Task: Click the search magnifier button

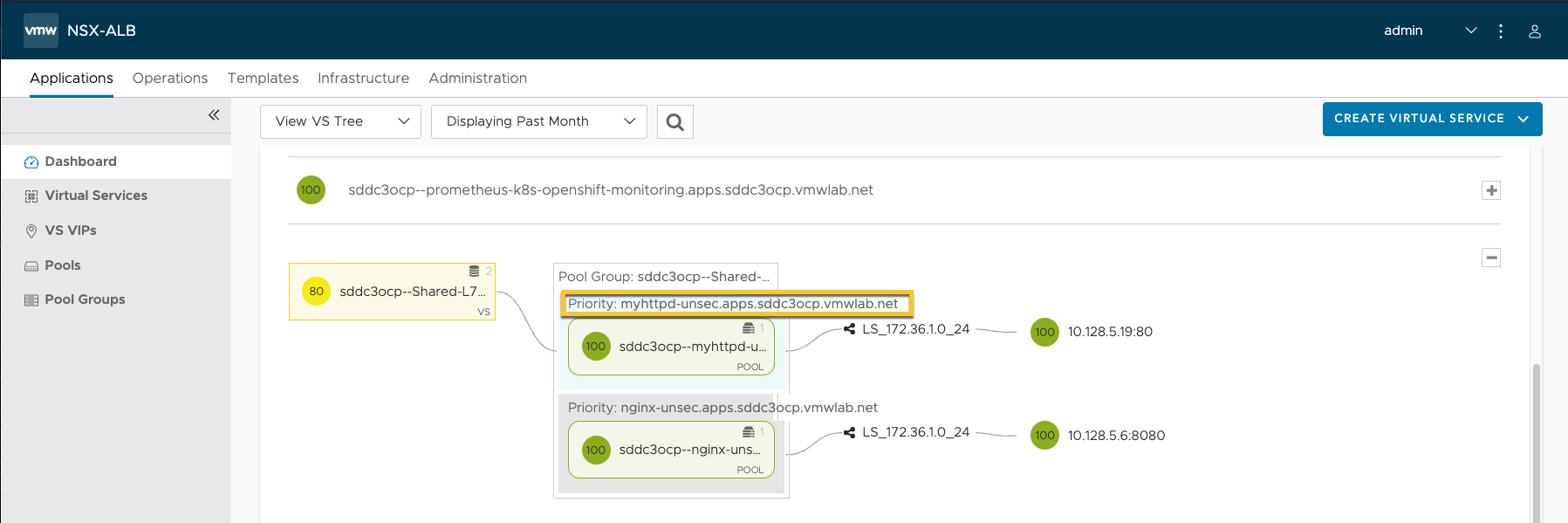Action: [675, 122]
